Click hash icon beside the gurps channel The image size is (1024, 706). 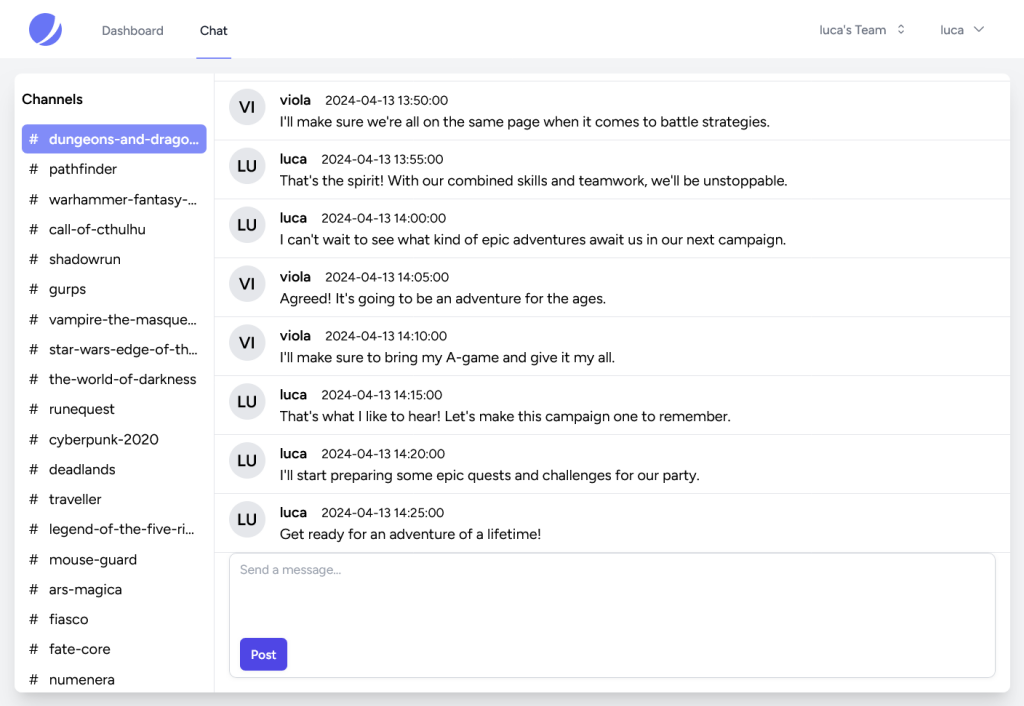pyautogui.click(x=34, y=289)
